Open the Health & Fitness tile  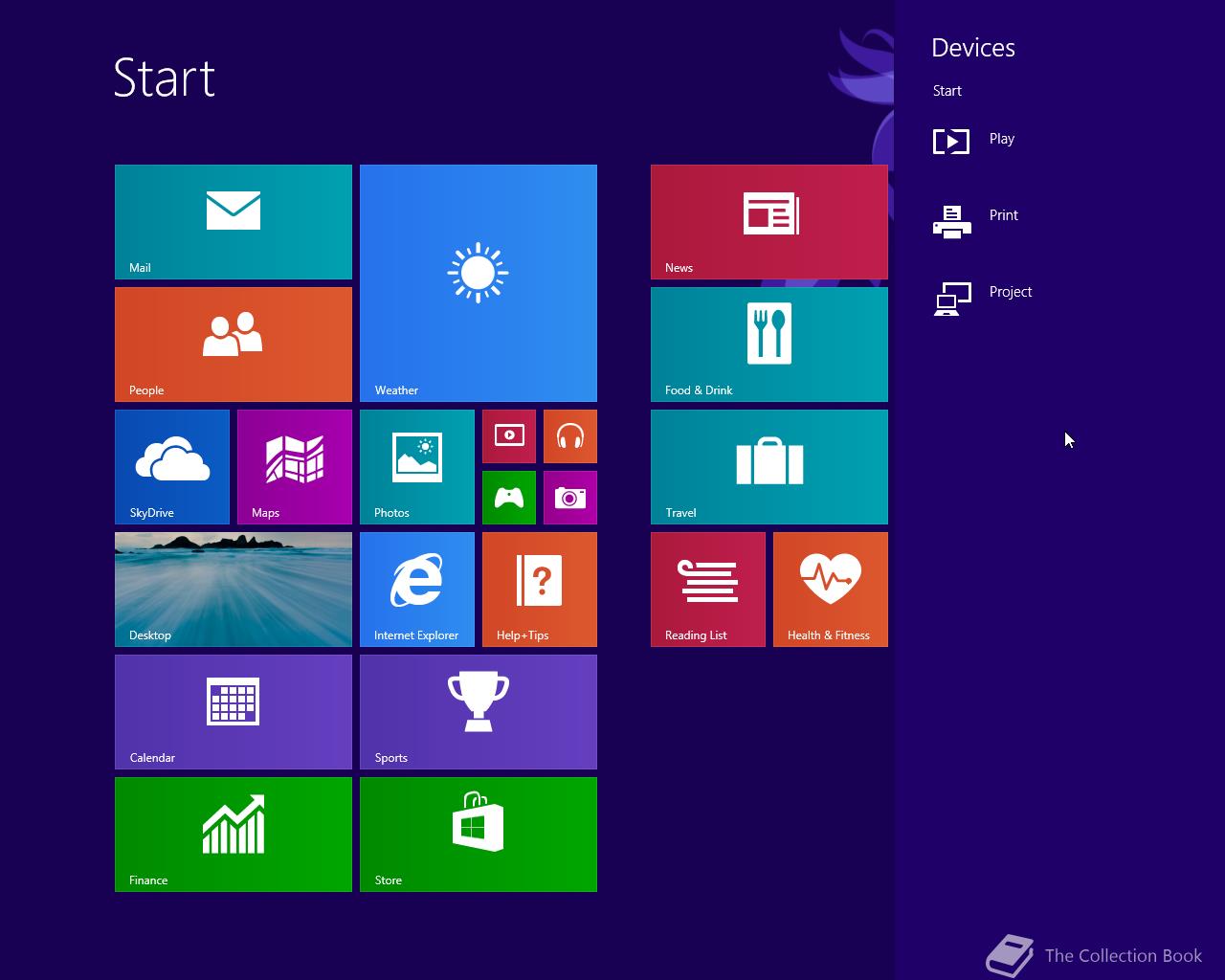(x=831, y=590)
